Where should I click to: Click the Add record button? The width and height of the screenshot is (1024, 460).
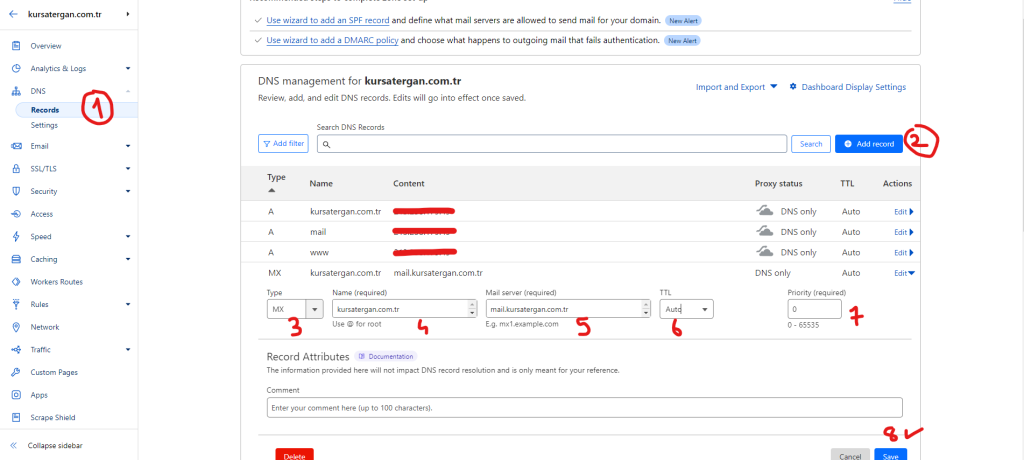click(x=869, y=144)
